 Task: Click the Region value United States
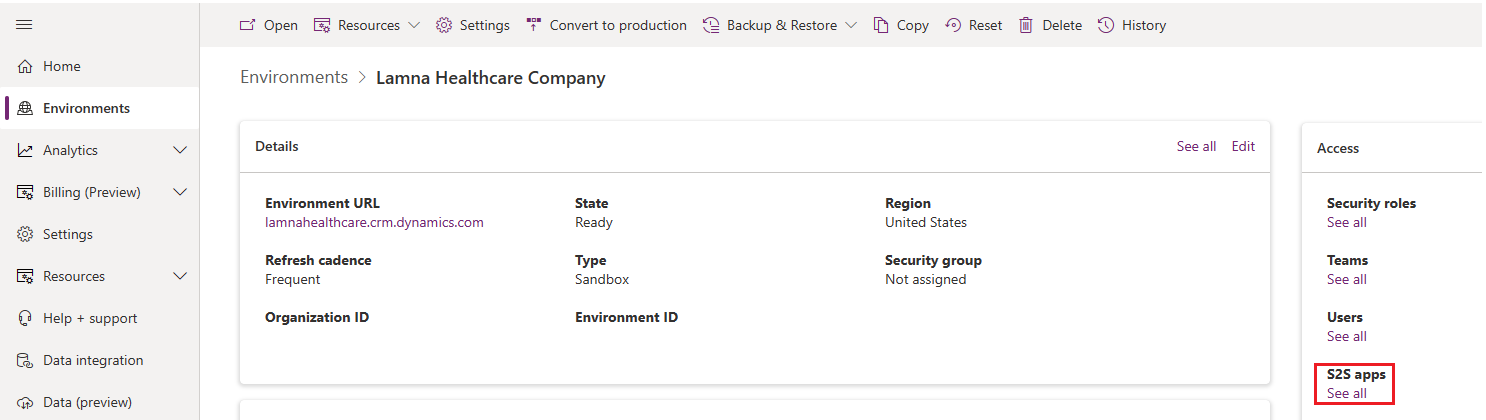926,222
